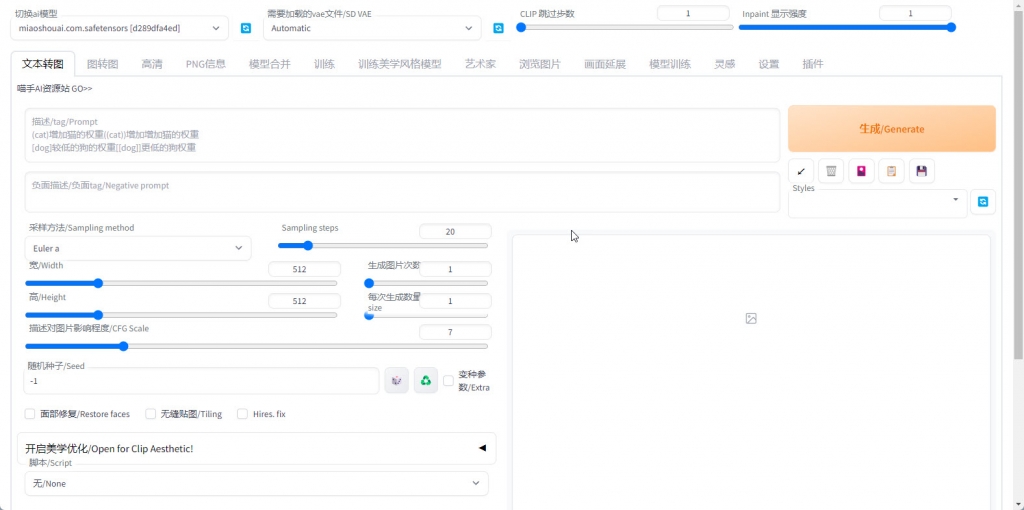Screen dimensions: 1024x510
Task: Click the Height value field showing 512
Action: [x=304, y=301]
